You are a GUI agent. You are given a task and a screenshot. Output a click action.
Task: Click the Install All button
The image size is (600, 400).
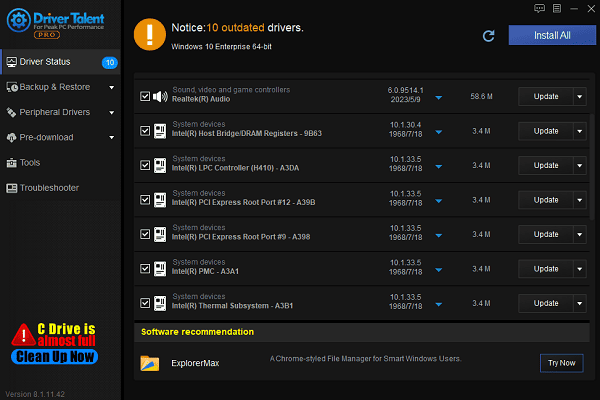point(552,35)
